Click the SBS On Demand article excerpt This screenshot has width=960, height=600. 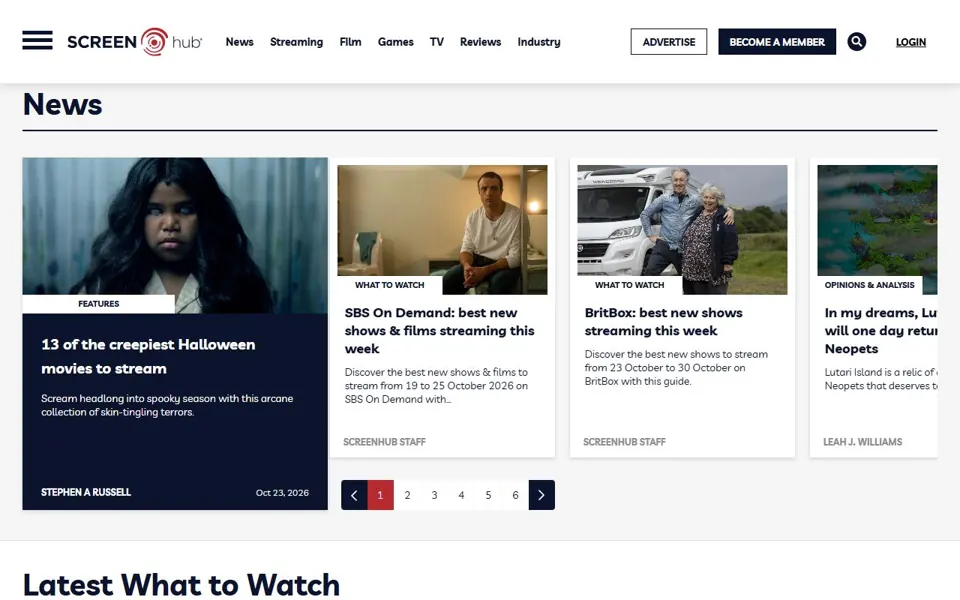point(436,386)
